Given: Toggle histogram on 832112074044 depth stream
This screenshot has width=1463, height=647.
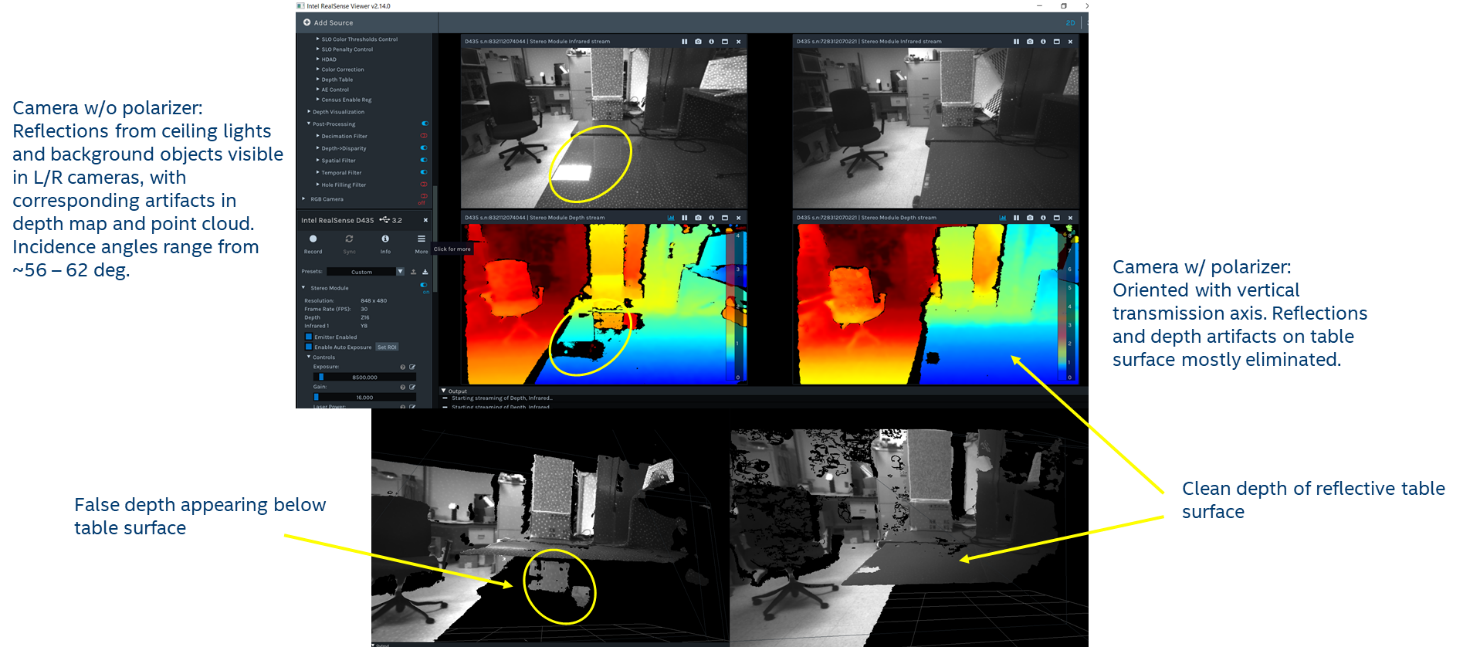Looking at the screenshot, I should [672, 217].
